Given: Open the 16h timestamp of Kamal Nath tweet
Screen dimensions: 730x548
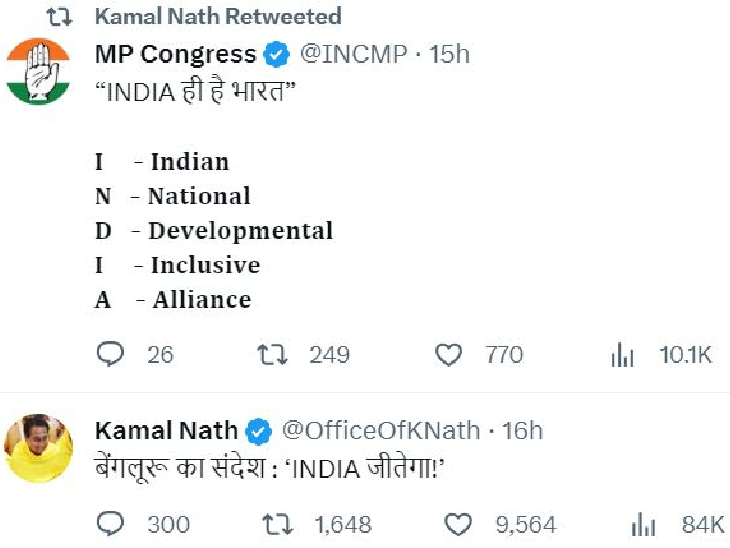Looking at the screenshot, I should [x=522, y=431].
